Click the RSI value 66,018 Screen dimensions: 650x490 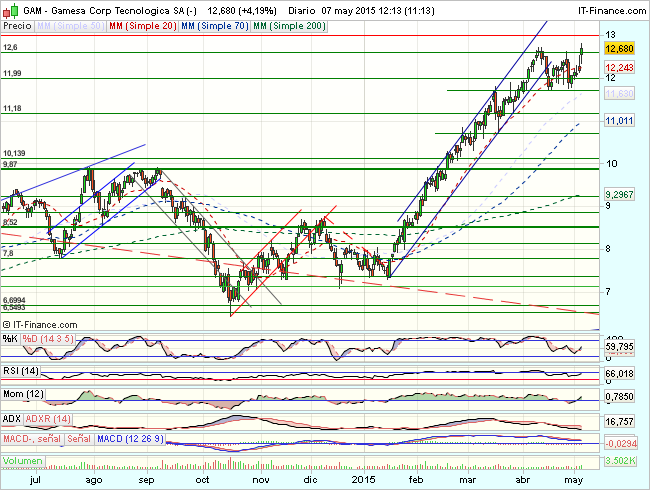(619, 374)
